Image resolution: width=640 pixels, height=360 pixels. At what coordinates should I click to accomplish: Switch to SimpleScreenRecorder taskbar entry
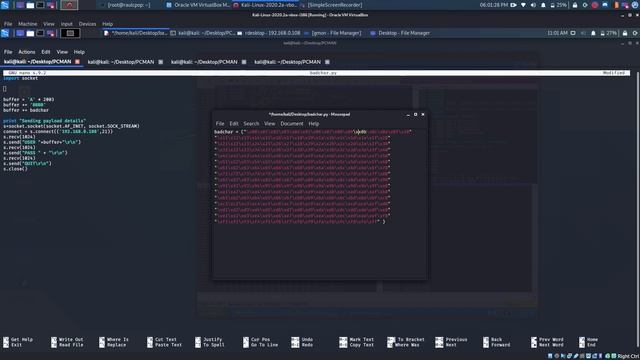click(x=331, y=5)
